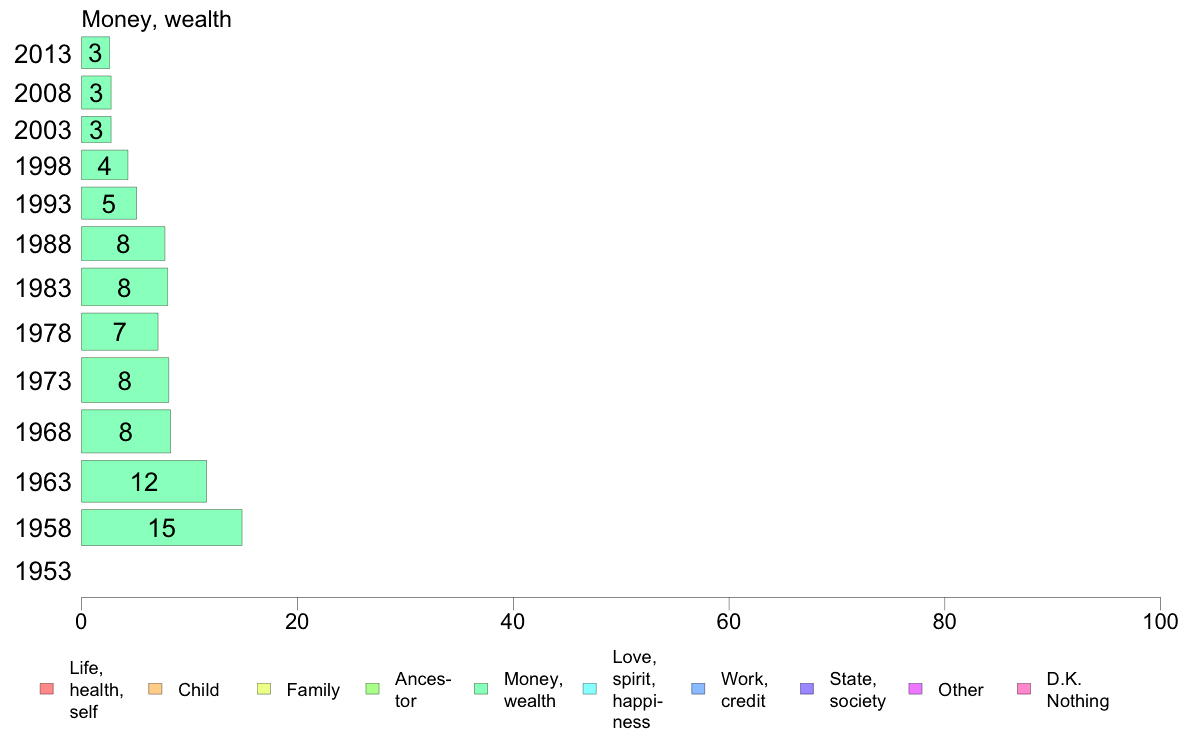Click the Ancestor legend swatch
1188x736 pixels.
point(372,689)
